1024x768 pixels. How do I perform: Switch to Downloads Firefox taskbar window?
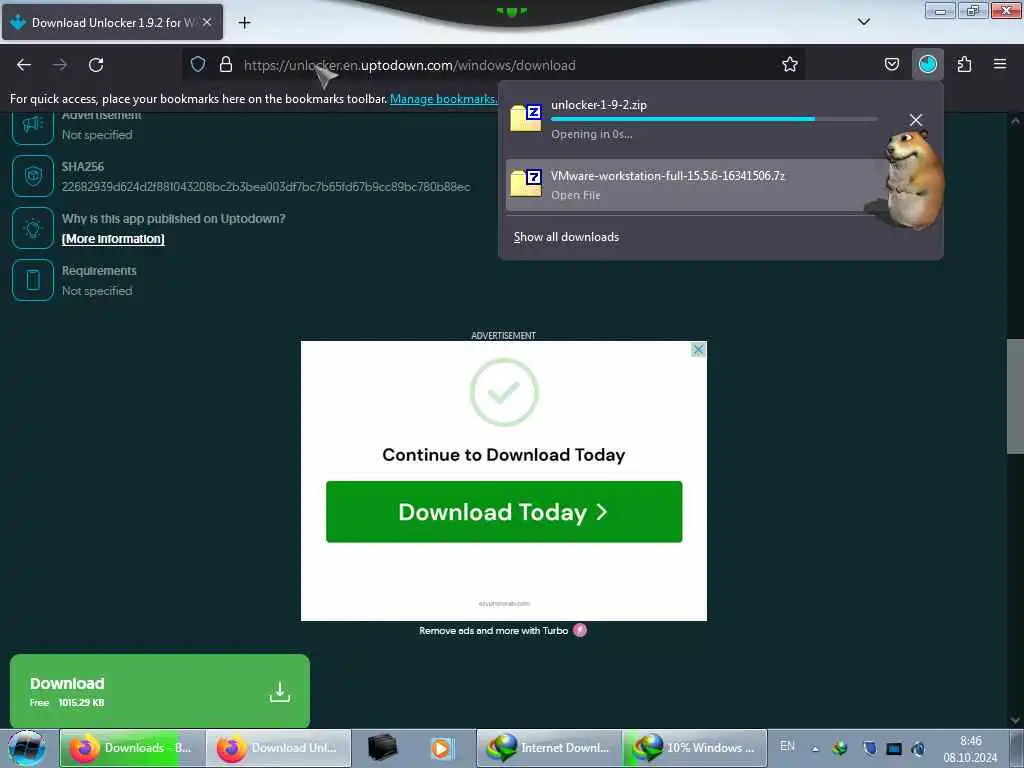(x=133, y=748)
